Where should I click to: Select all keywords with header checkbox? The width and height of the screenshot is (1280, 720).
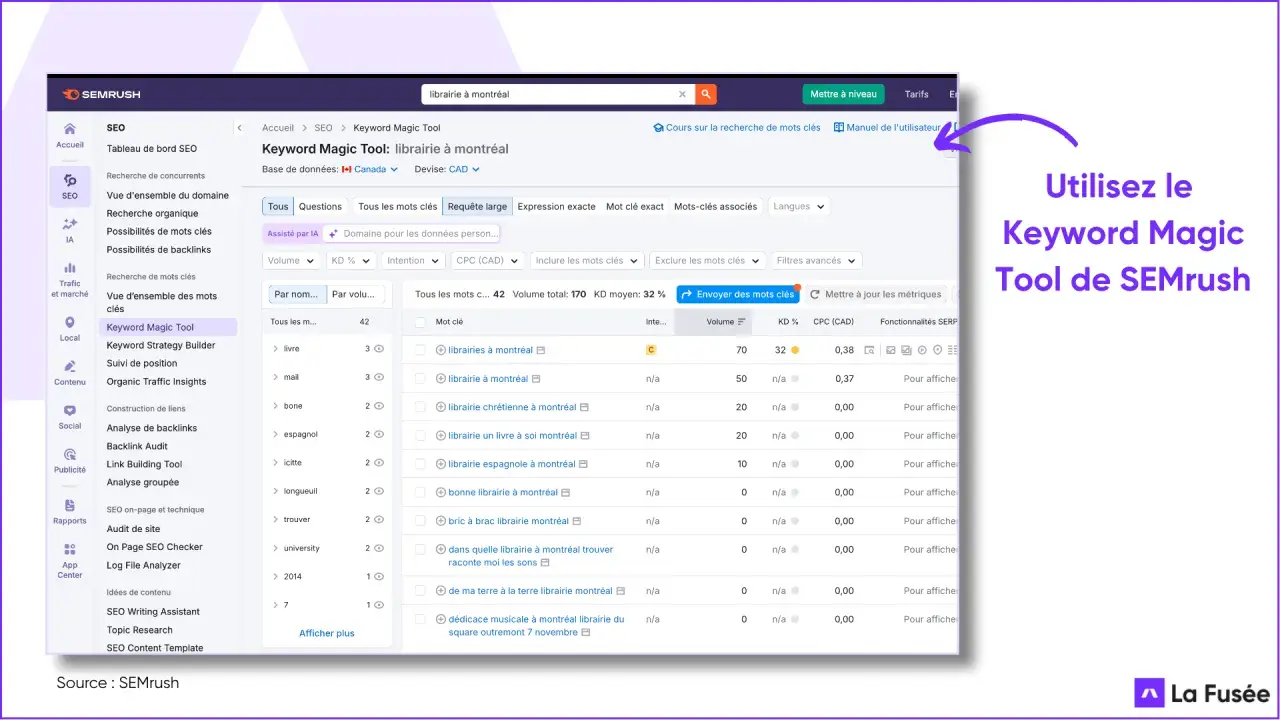click(420, 322)
